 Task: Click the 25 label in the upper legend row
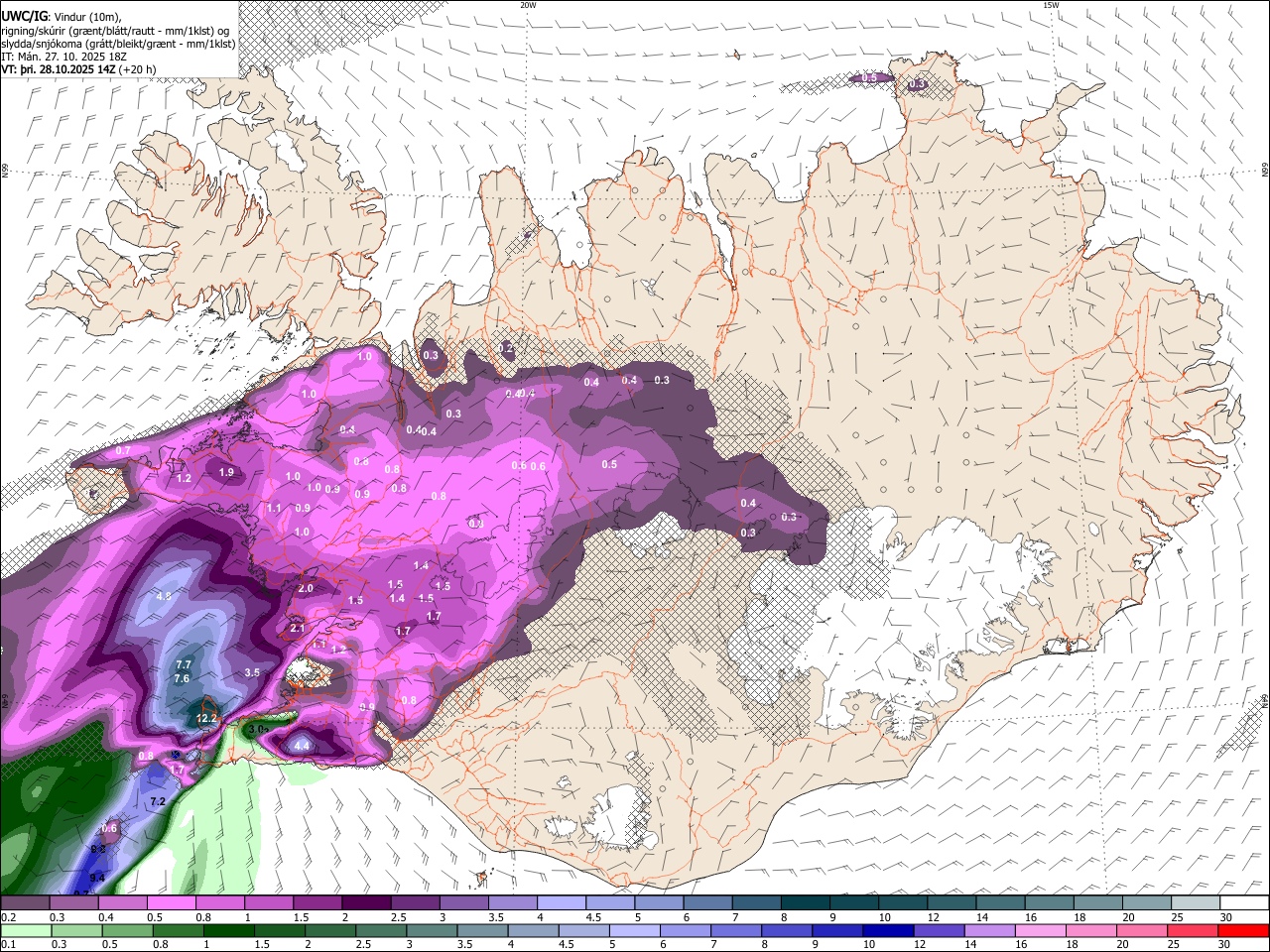1177,917
